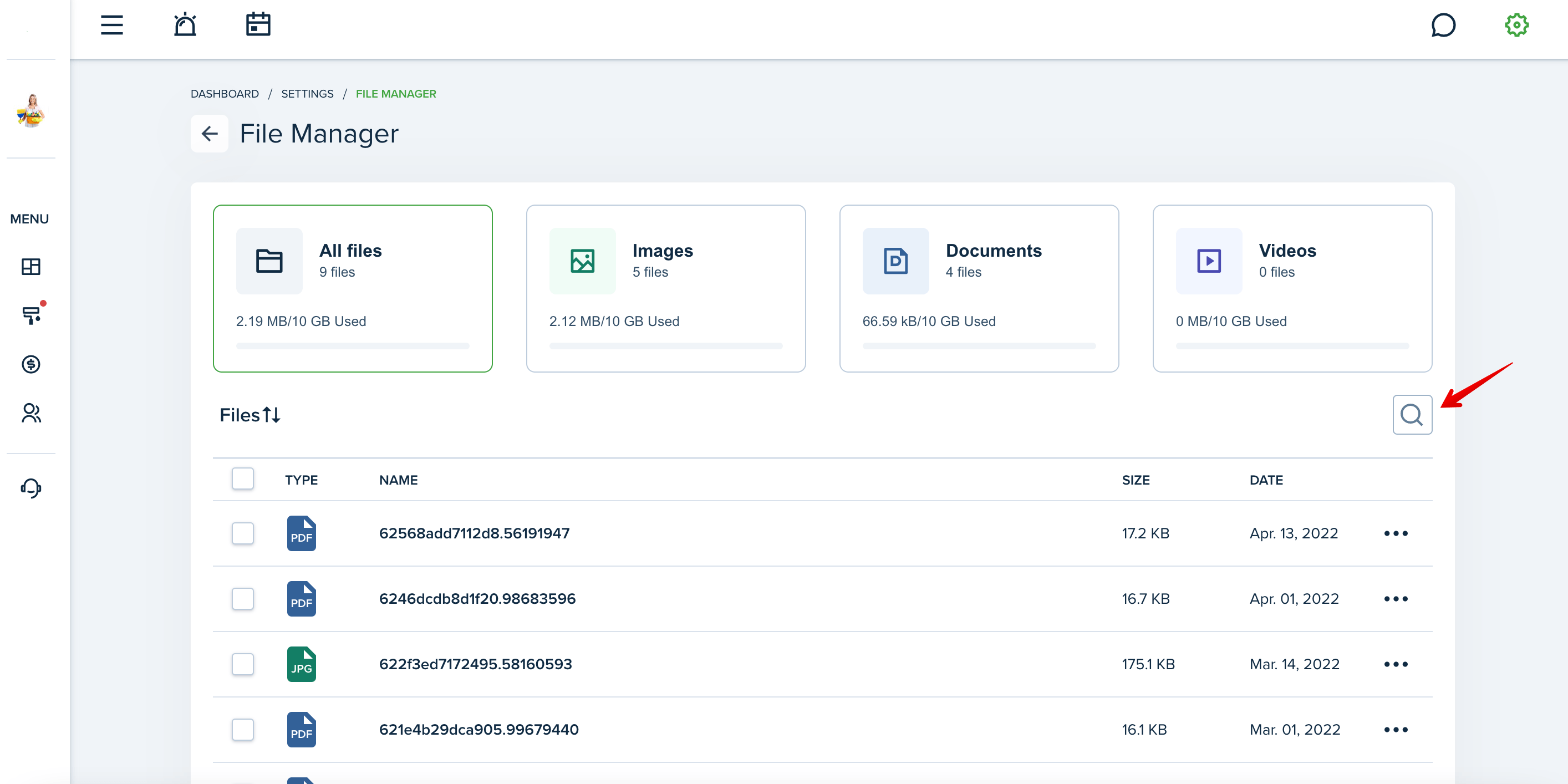Click the search files magnifier button
This screenshot has height=784, width=1568.
1412,415
